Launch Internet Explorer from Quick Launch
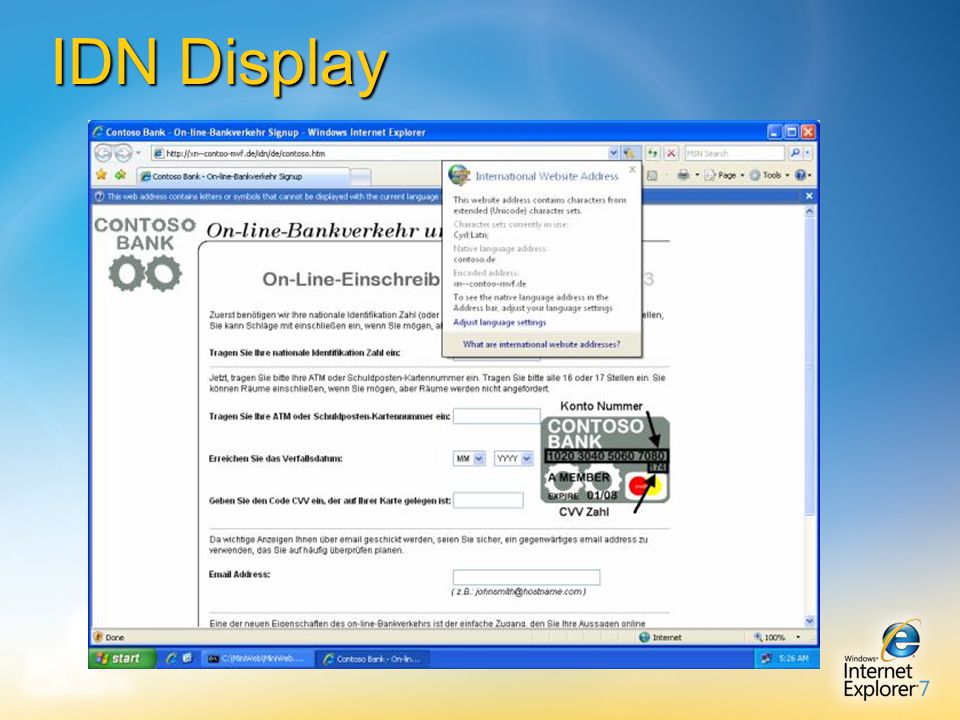This screenshot has height=720, width=960. pyautogui.click(x=171, y=658)
